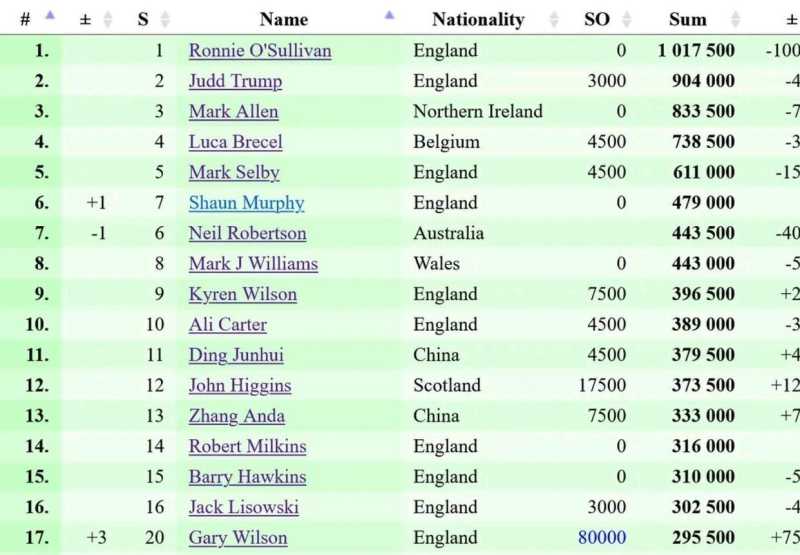Click the sort arrow beside the # column

(50, 17)
